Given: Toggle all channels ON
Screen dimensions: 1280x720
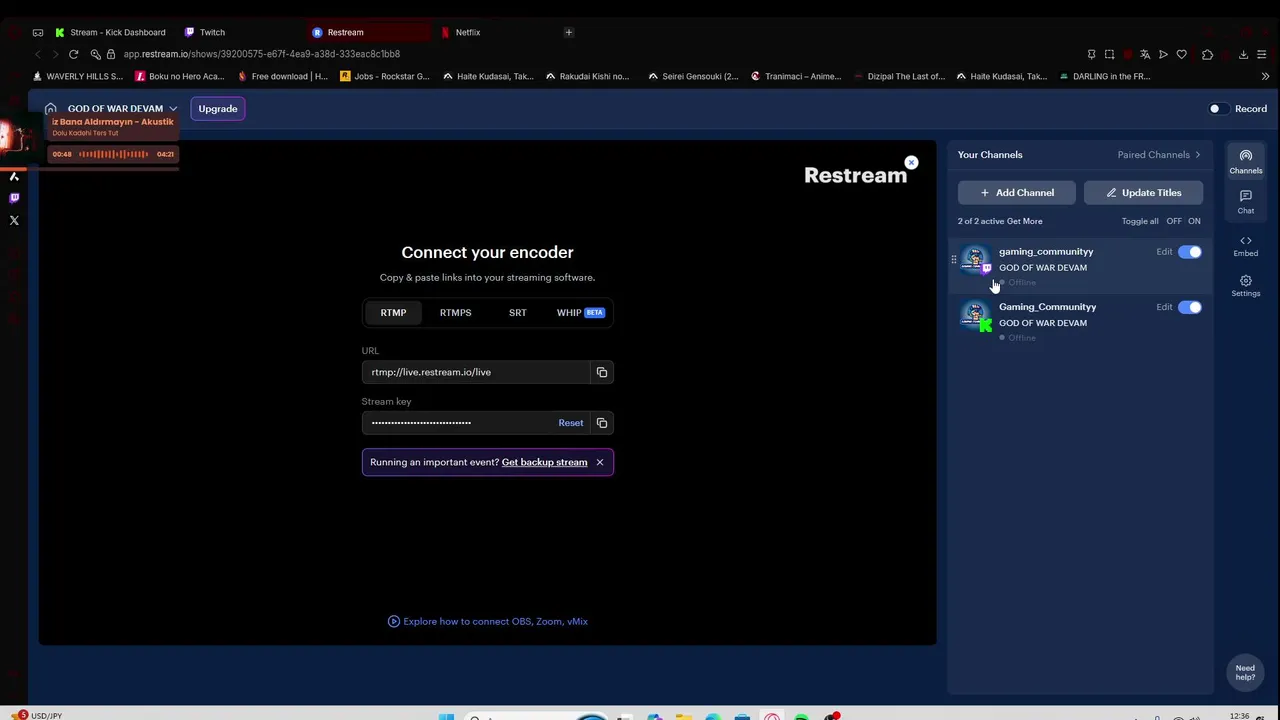Looking at the screenshot, I should pos(1194,221).
